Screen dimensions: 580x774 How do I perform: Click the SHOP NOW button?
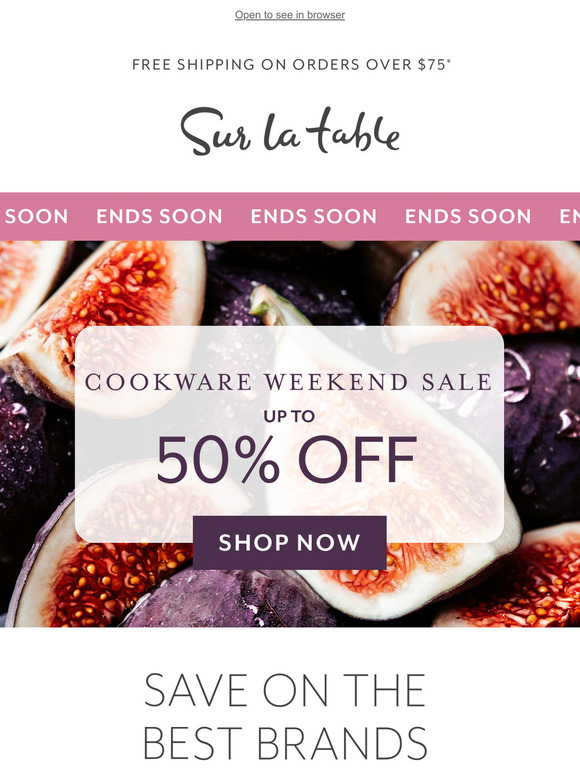click(290, 542)
